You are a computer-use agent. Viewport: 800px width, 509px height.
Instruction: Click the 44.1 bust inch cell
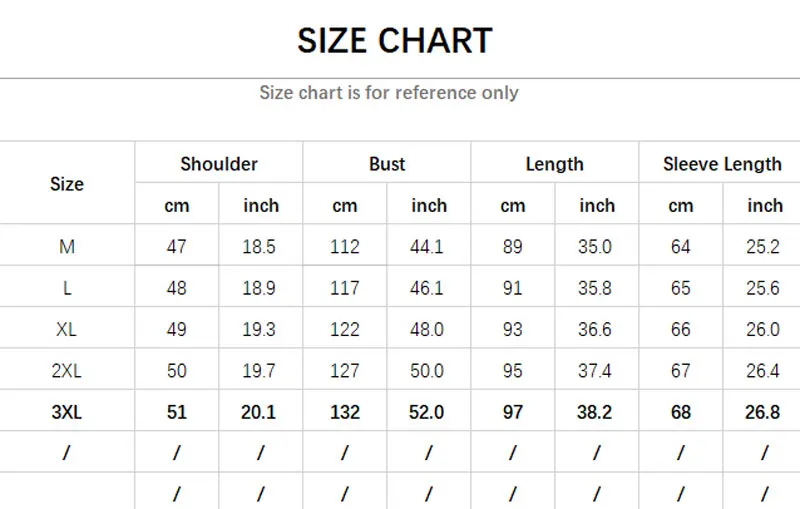pyautogui.click(x=427, y=247)
